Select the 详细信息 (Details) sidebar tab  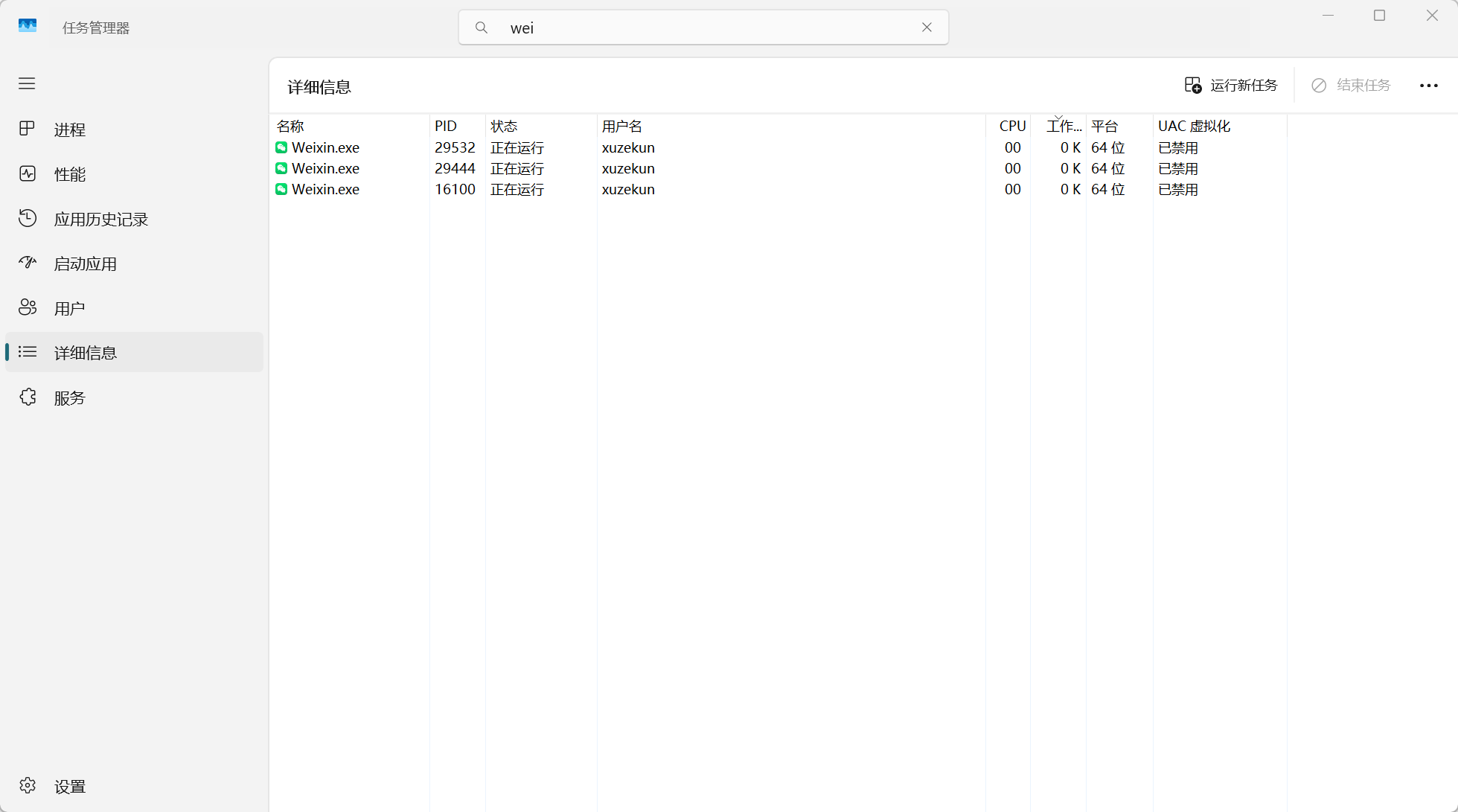(x=85, y=353)
